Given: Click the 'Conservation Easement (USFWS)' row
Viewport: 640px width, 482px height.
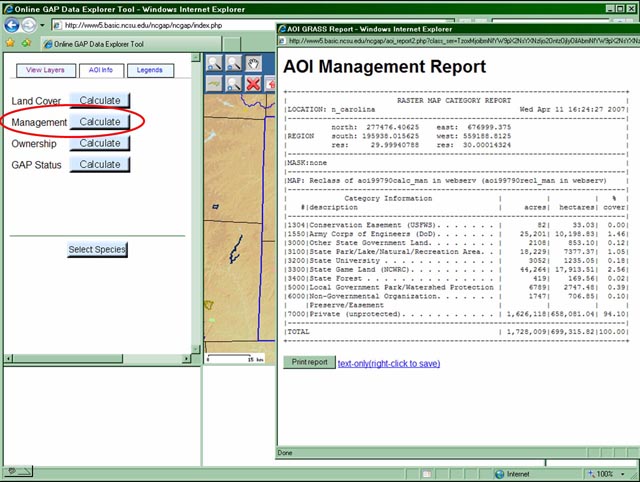Looking at the screenshot, I should [x=456, y=225].
